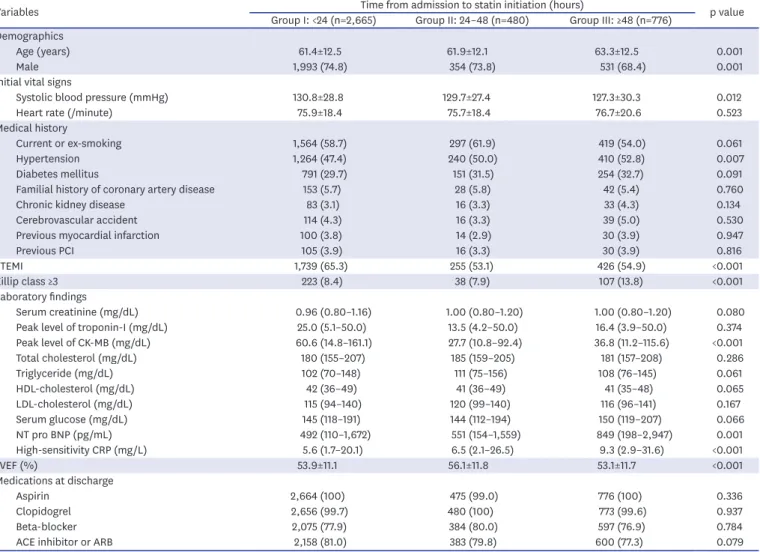Screen dimensions: 760x552
Task: Select Cerebrovascular accident value 39 (5.0)
Action: click(x=621, y=220)
